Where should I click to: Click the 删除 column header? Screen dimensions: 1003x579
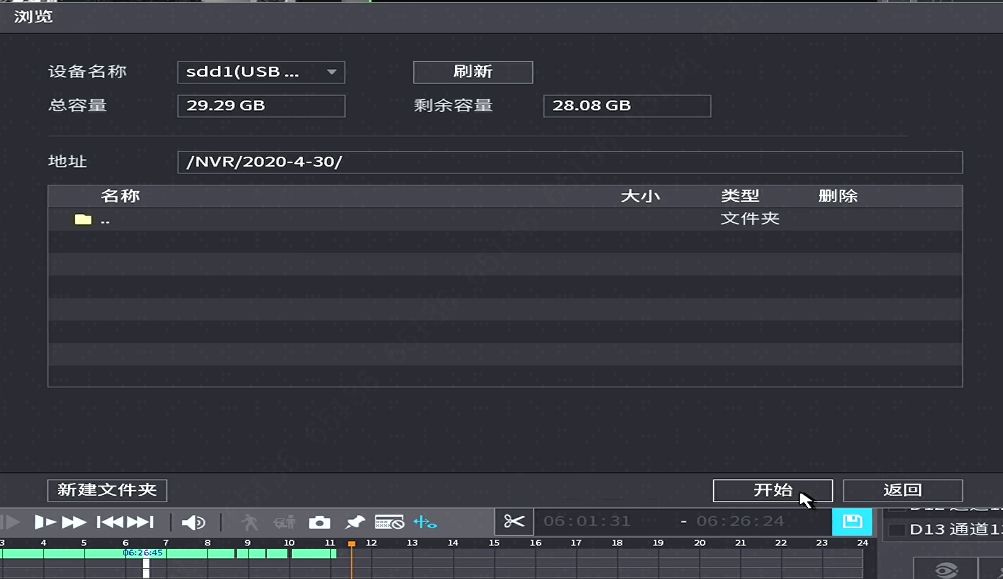tap(838, 196)
